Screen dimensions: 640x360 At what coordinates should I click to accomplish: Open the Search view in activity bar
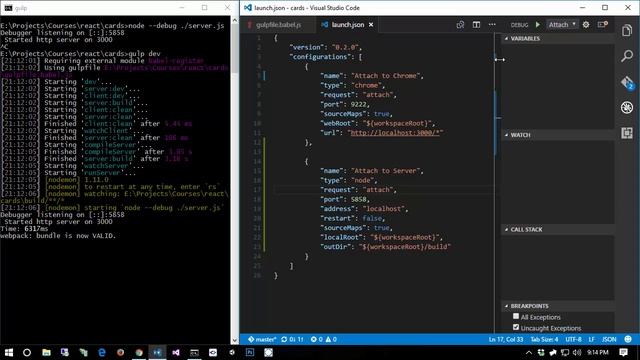point(627,56)
